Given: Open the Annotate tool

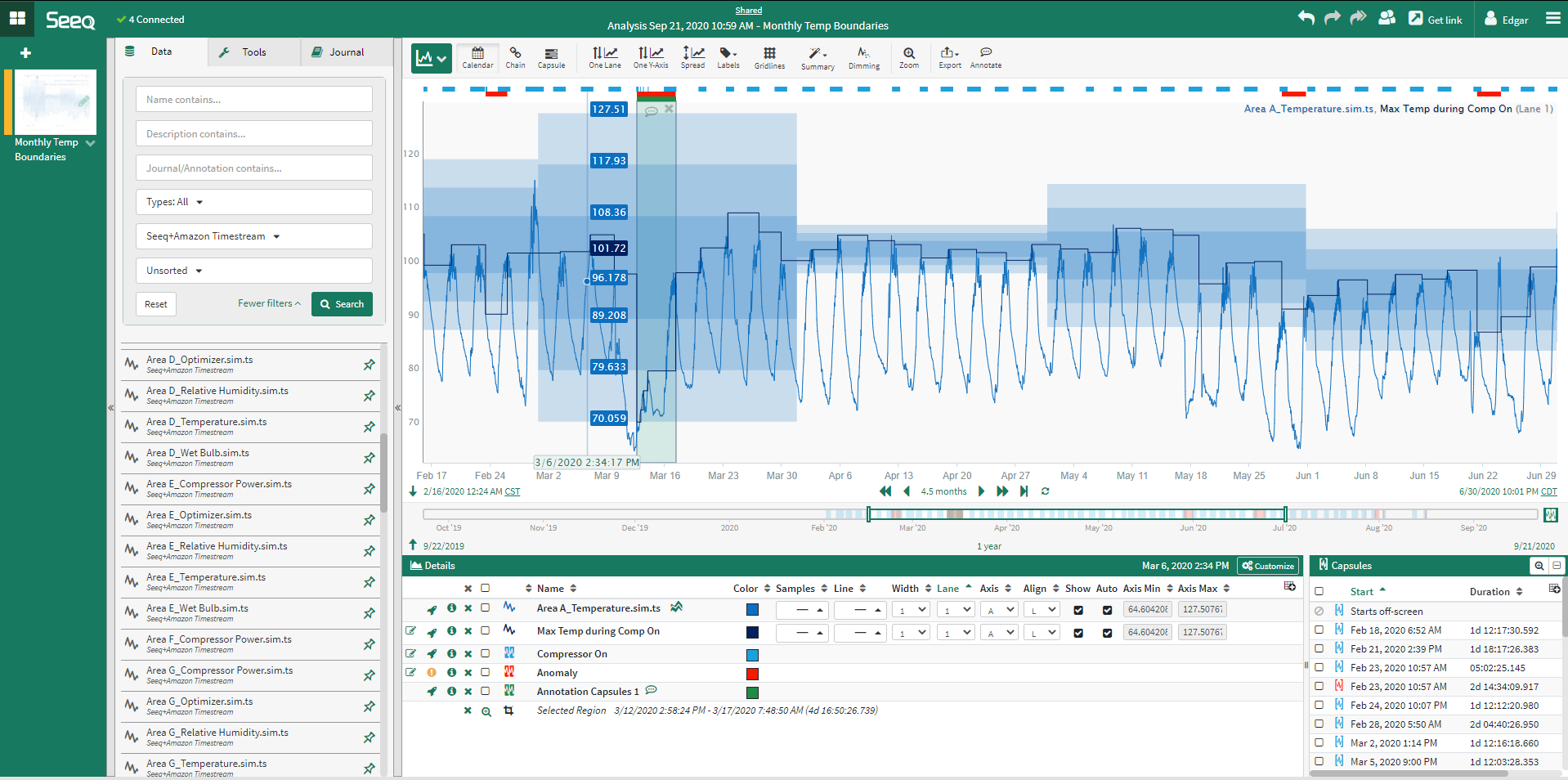Looking at the screenshot, I should point(985,57).
